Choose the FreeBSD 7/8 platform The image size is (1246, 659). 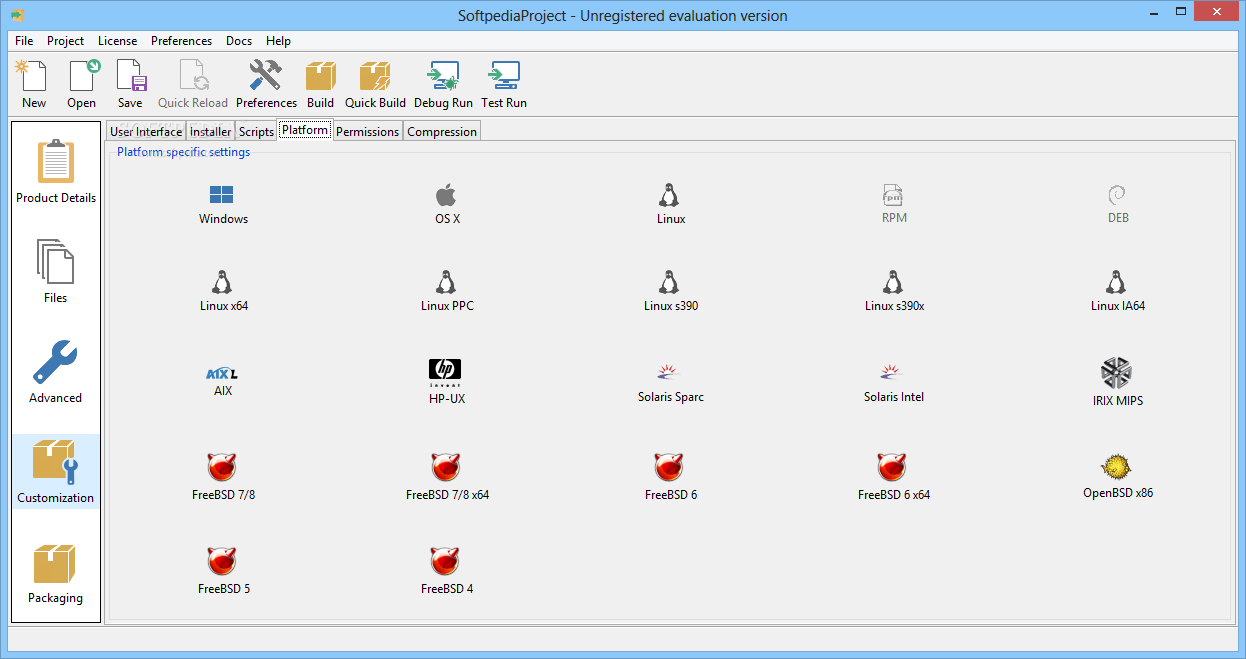coord(223,477)
